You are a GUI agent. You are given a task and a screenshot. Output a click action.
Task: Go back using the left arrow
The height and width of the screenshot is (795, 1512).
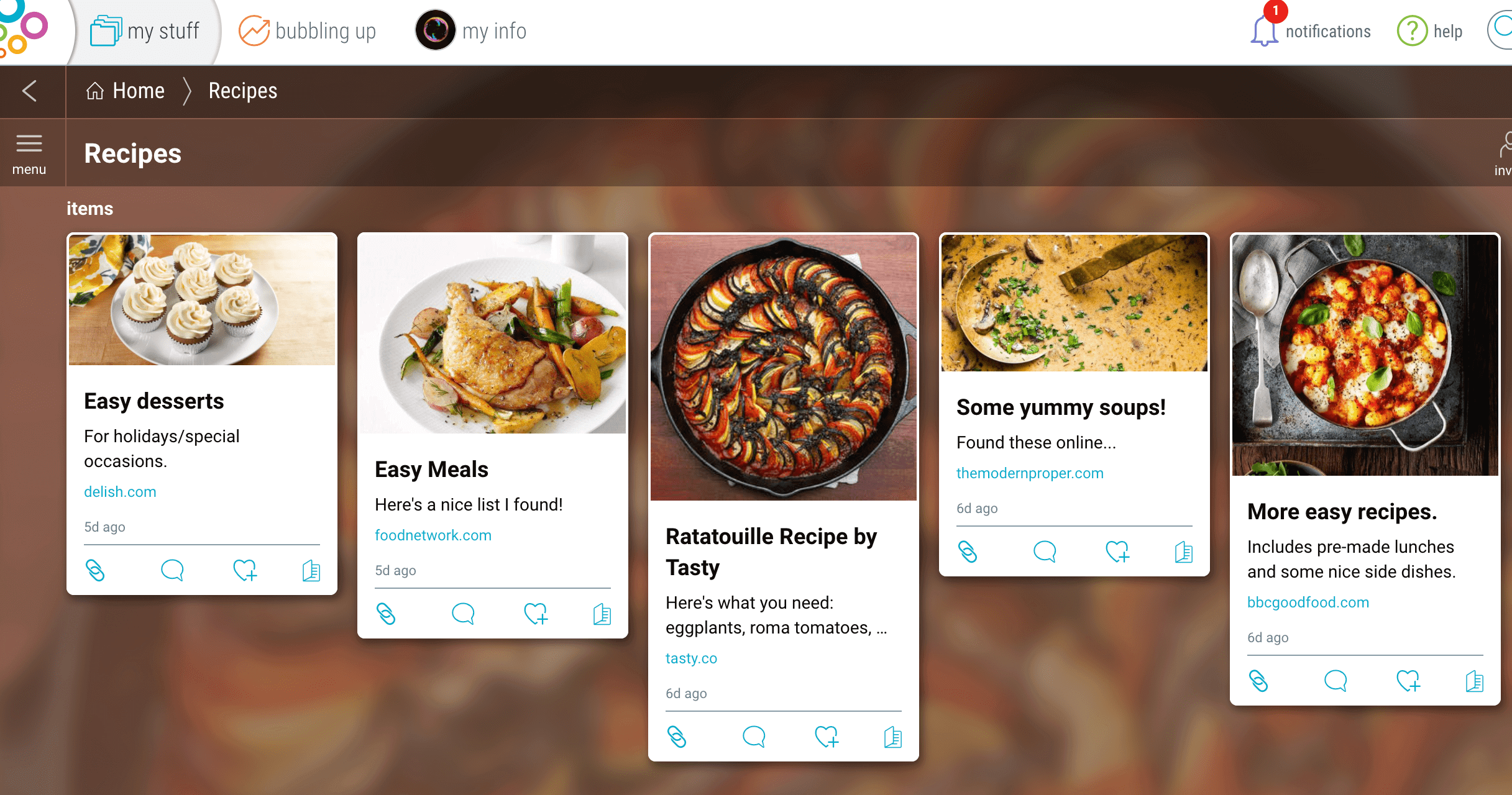(x=30, y=91)
